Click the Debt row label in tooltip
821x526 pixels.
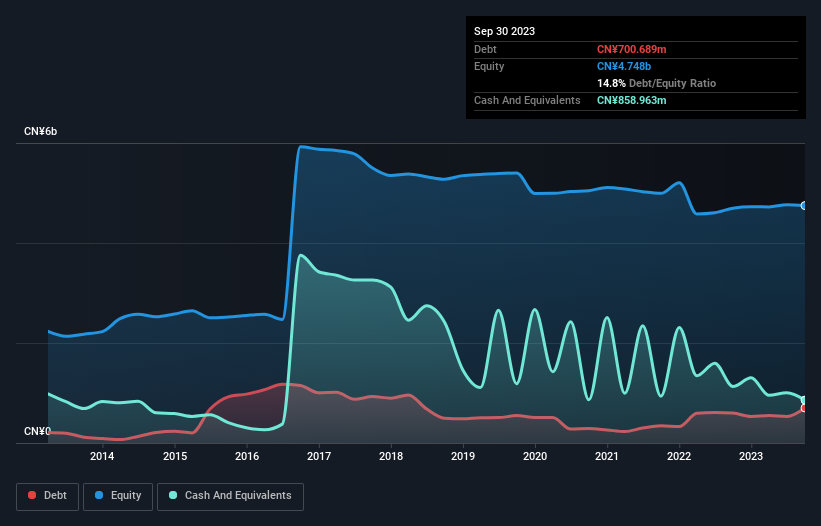coord(485,49)
